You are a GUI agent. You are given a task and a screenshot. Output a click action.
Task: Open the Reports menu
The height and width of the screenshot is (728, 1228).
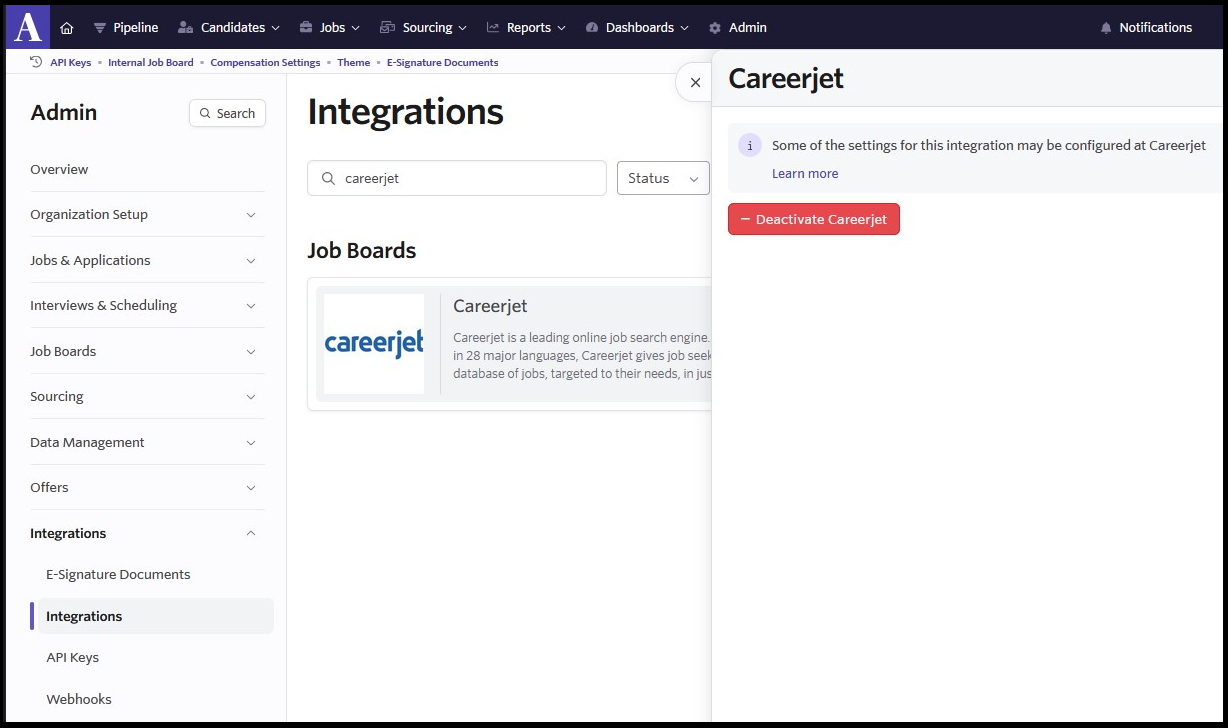(526, 28)
